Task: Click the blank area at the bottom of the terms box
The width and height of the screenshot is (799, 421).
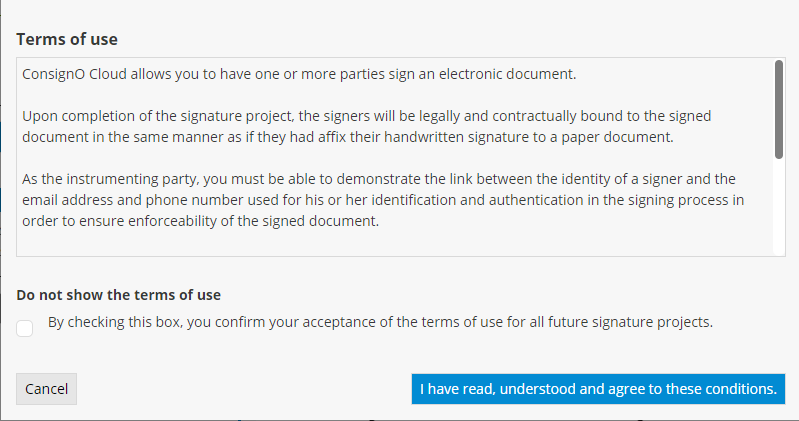Action: [390, 246]
